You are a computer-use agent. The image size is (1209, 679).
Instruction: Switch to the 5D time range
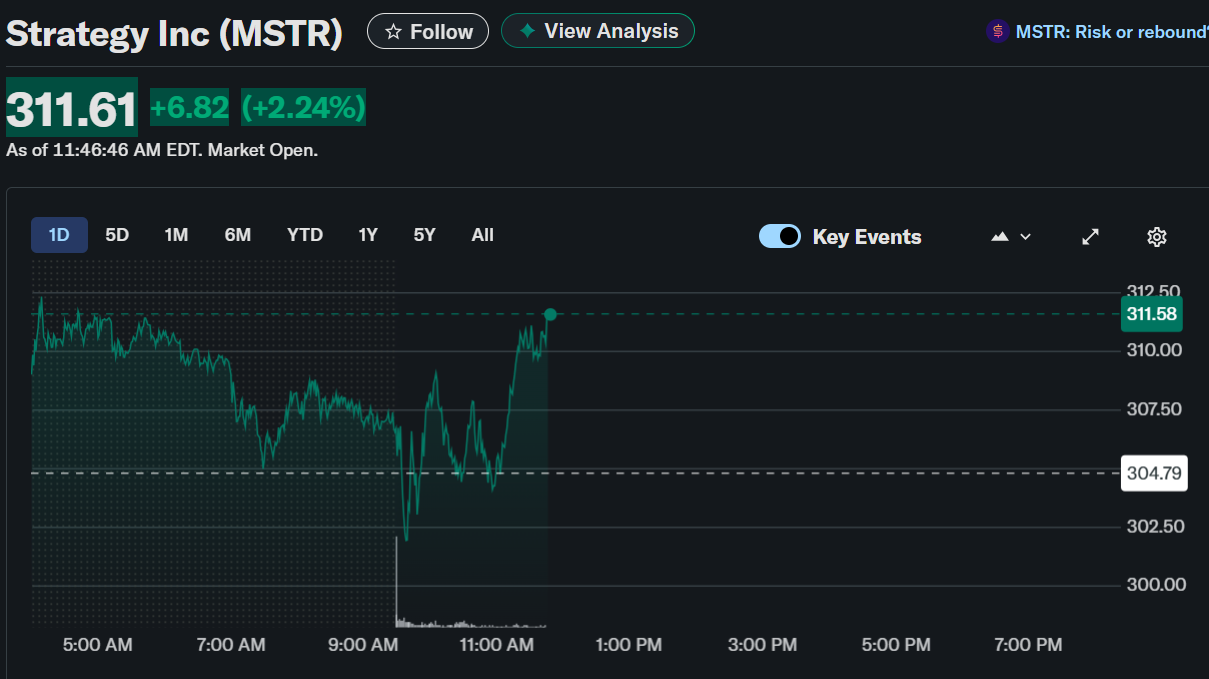click(x=117, y=235)
